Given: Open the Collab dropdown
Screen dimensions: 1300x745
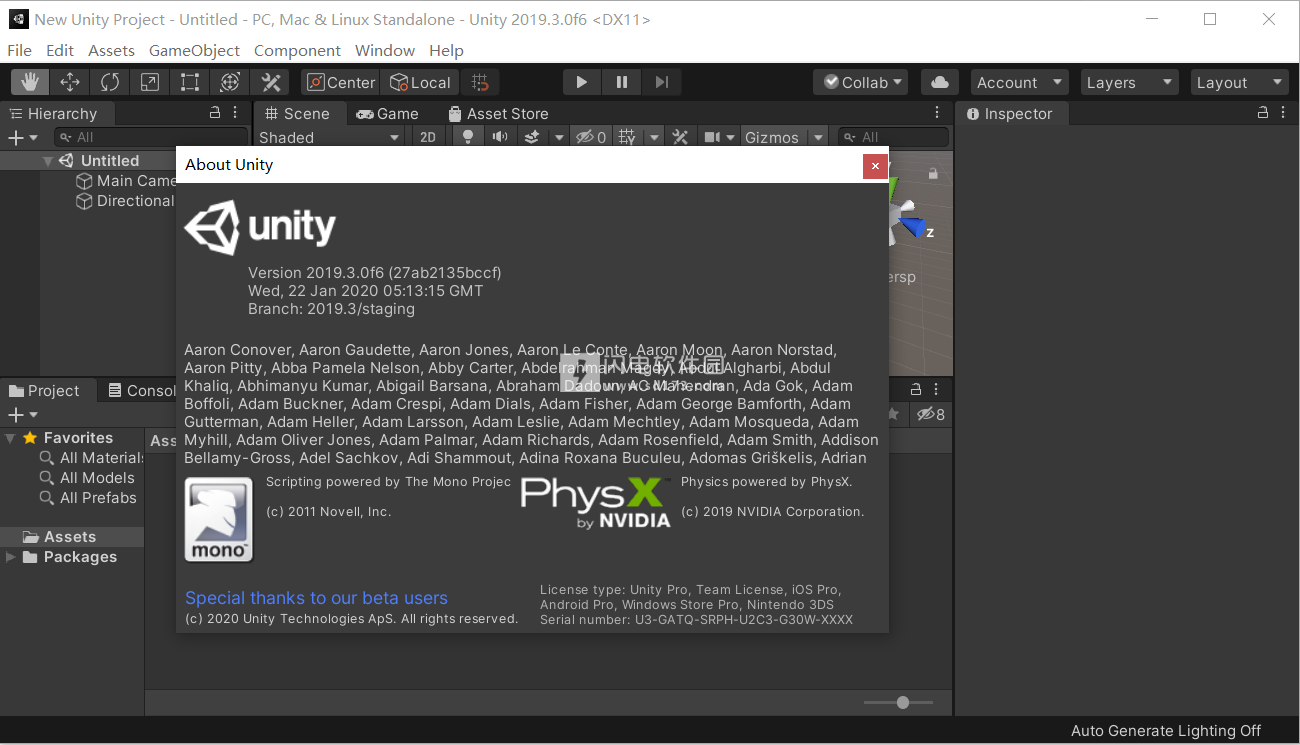Looking at the screenshot, I should 861,82.
